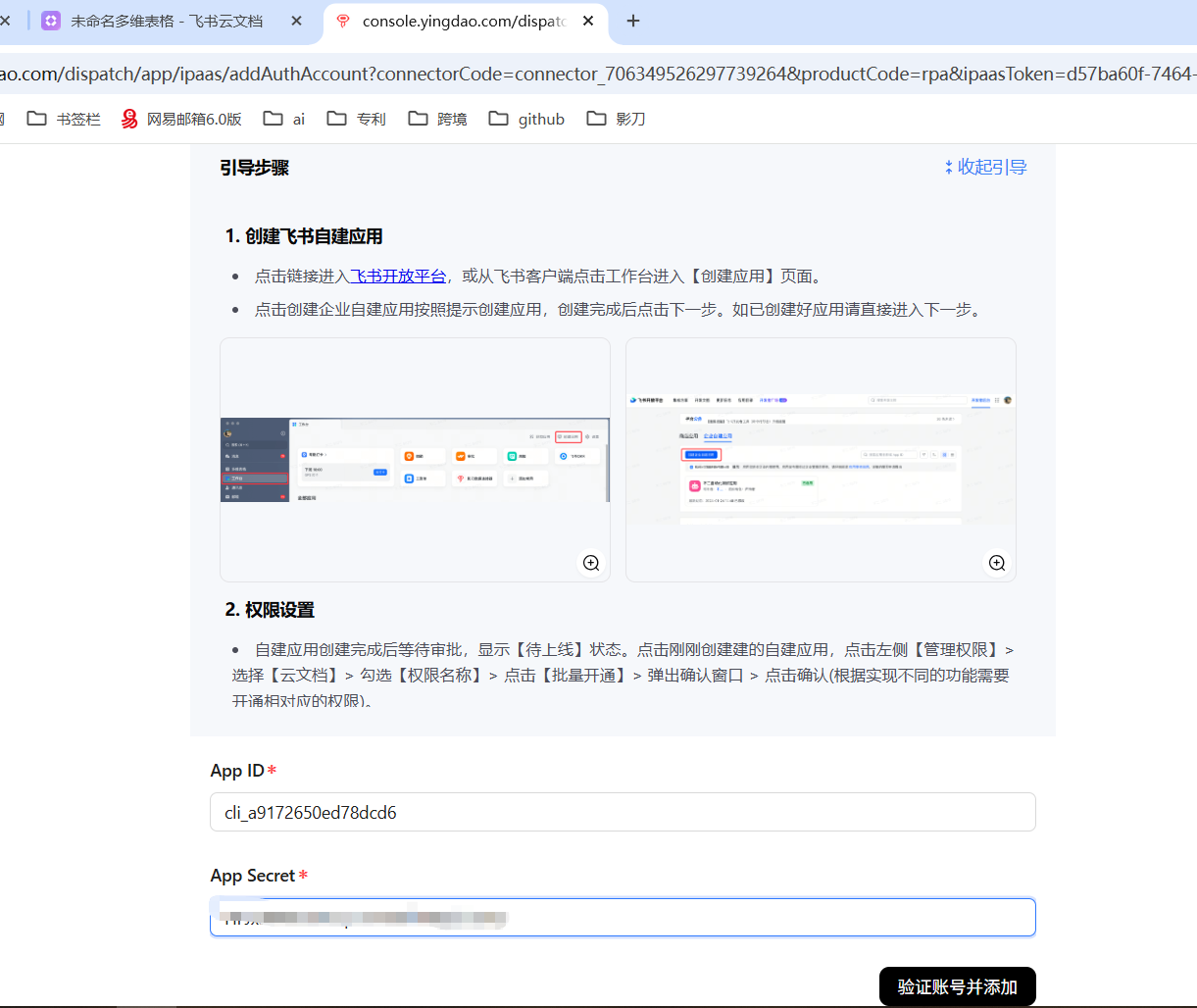Click the App Secret label
1197x1008 pixels.
point(253,876)
